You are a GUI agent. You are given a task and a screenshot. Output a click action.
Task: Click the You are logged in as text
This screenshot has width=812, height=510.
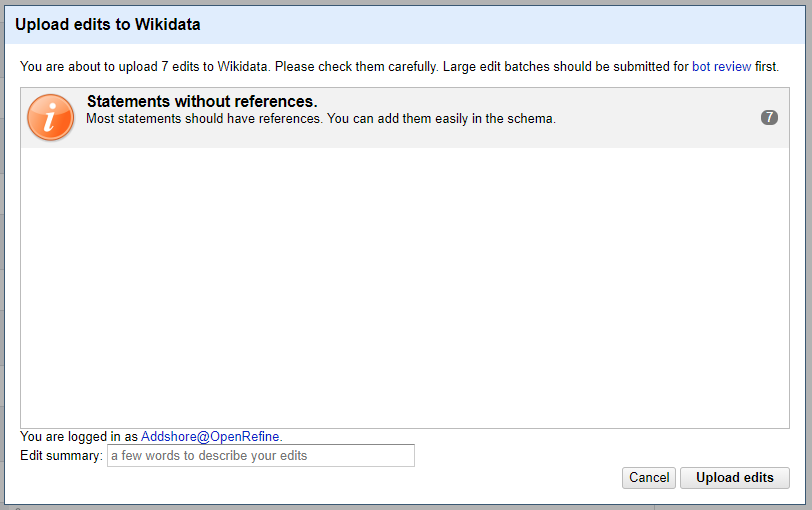79,436
